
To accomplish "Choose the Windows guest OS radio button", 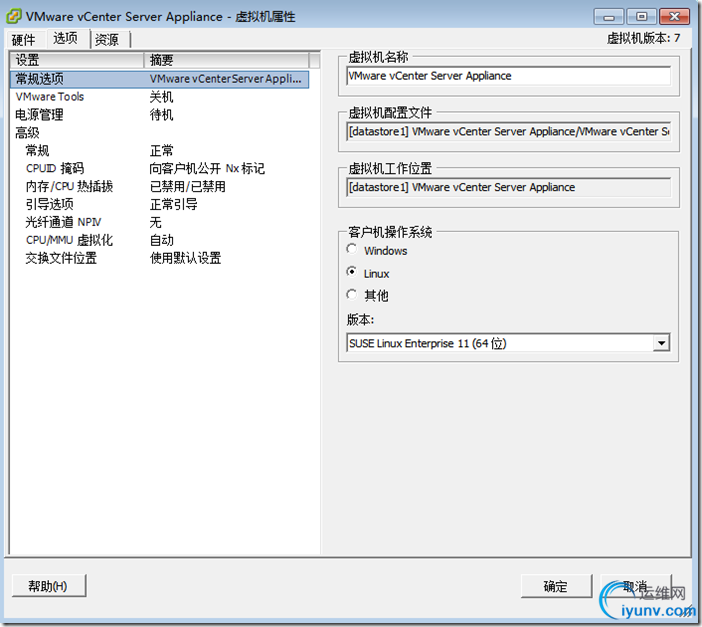I will (x=352, y=249).
